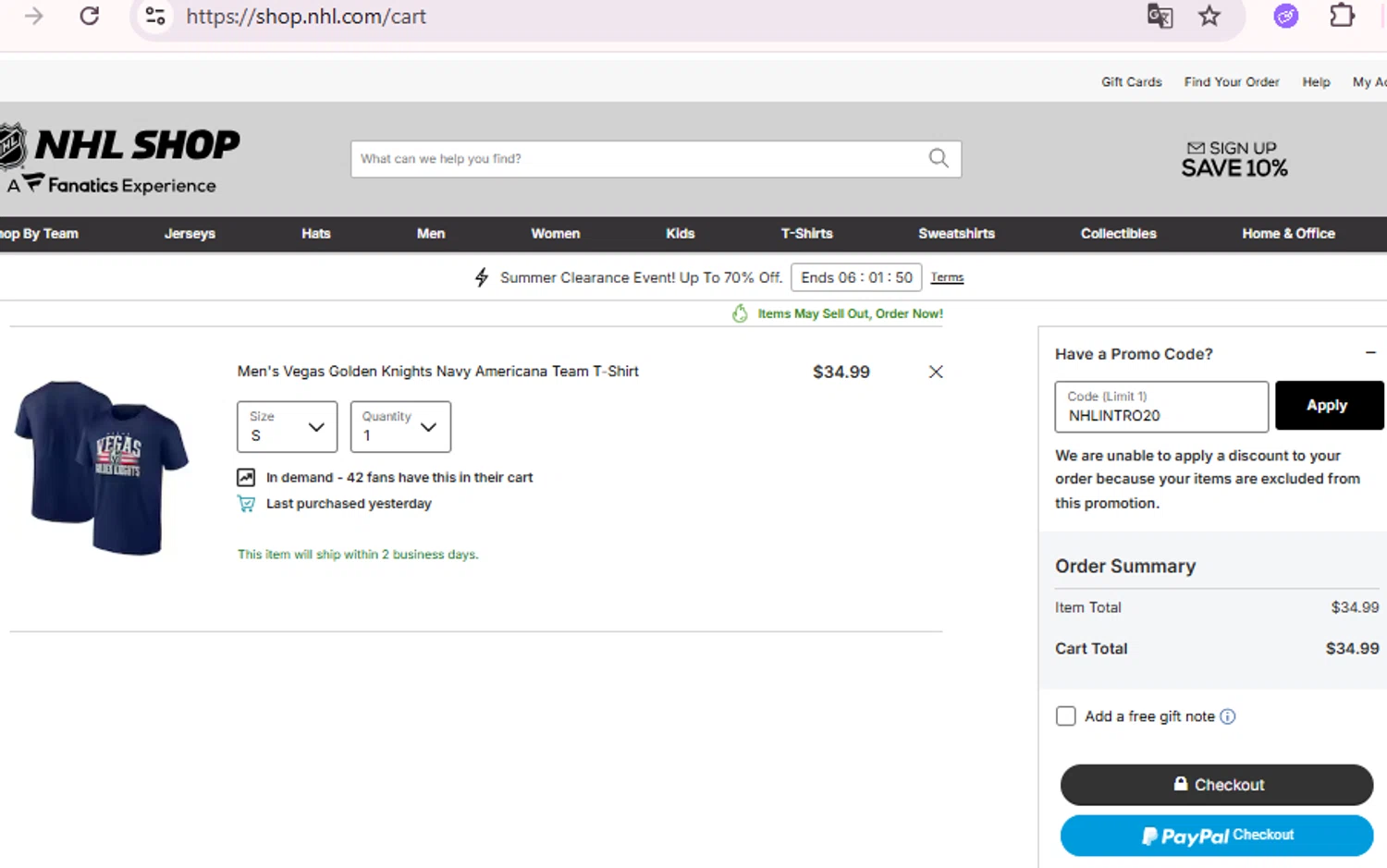Open the Kids menu
This screenshot has width=1387, height=868.
click(681, 234)
